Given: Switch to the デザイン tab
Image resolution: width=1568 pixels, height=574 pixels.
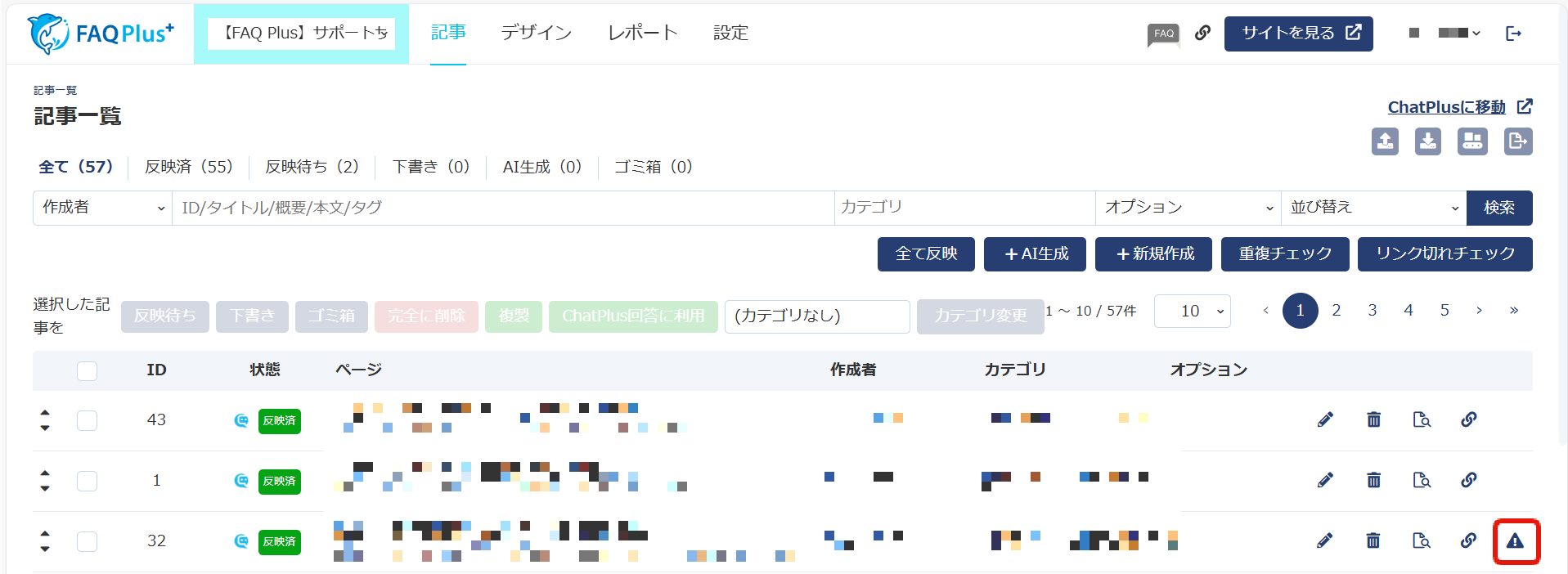Looking at the screenshot, I should tap(537, 33).
